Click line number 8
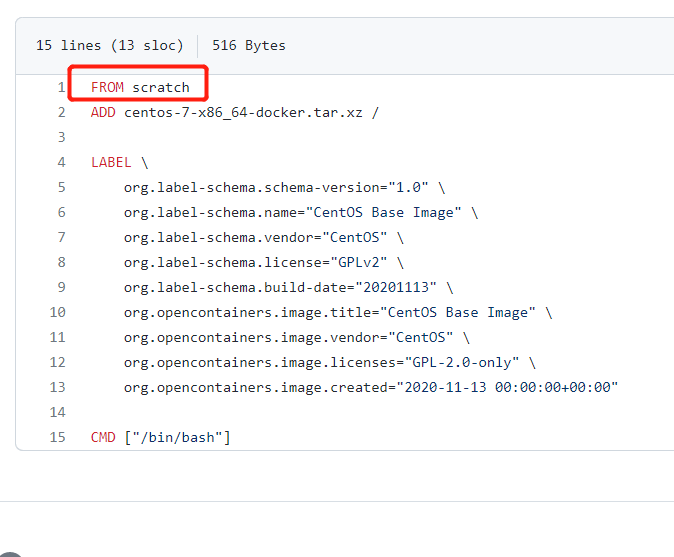This screenshot has height=557, width=674. point(61,262)
